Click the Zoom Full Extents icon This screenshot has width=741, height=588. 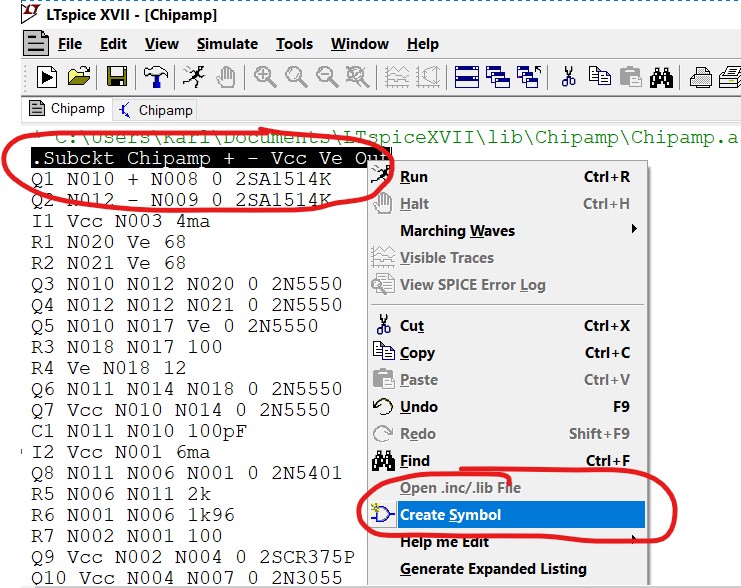358,77
